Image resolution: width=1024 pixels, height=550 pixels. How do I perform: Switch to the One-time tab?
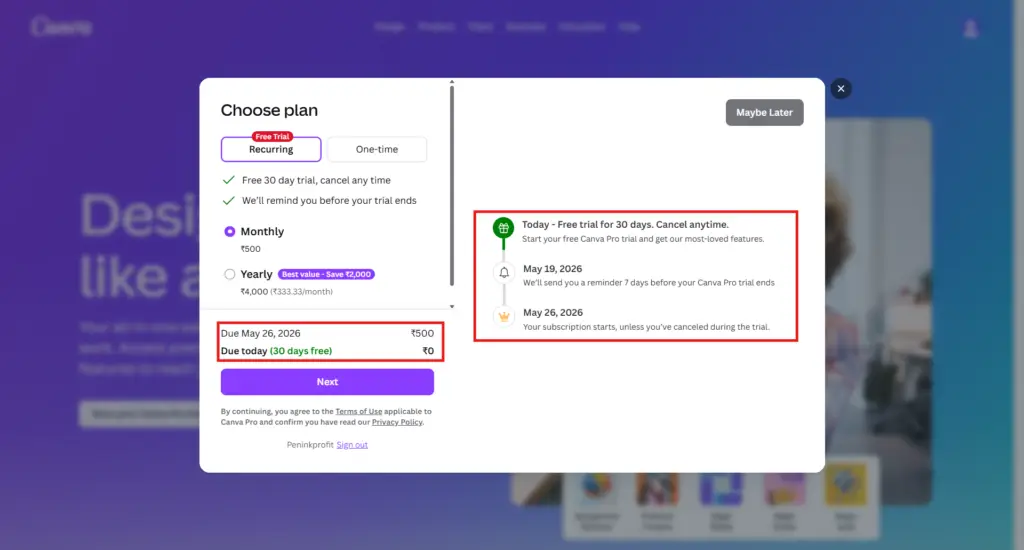pos(377,150)
